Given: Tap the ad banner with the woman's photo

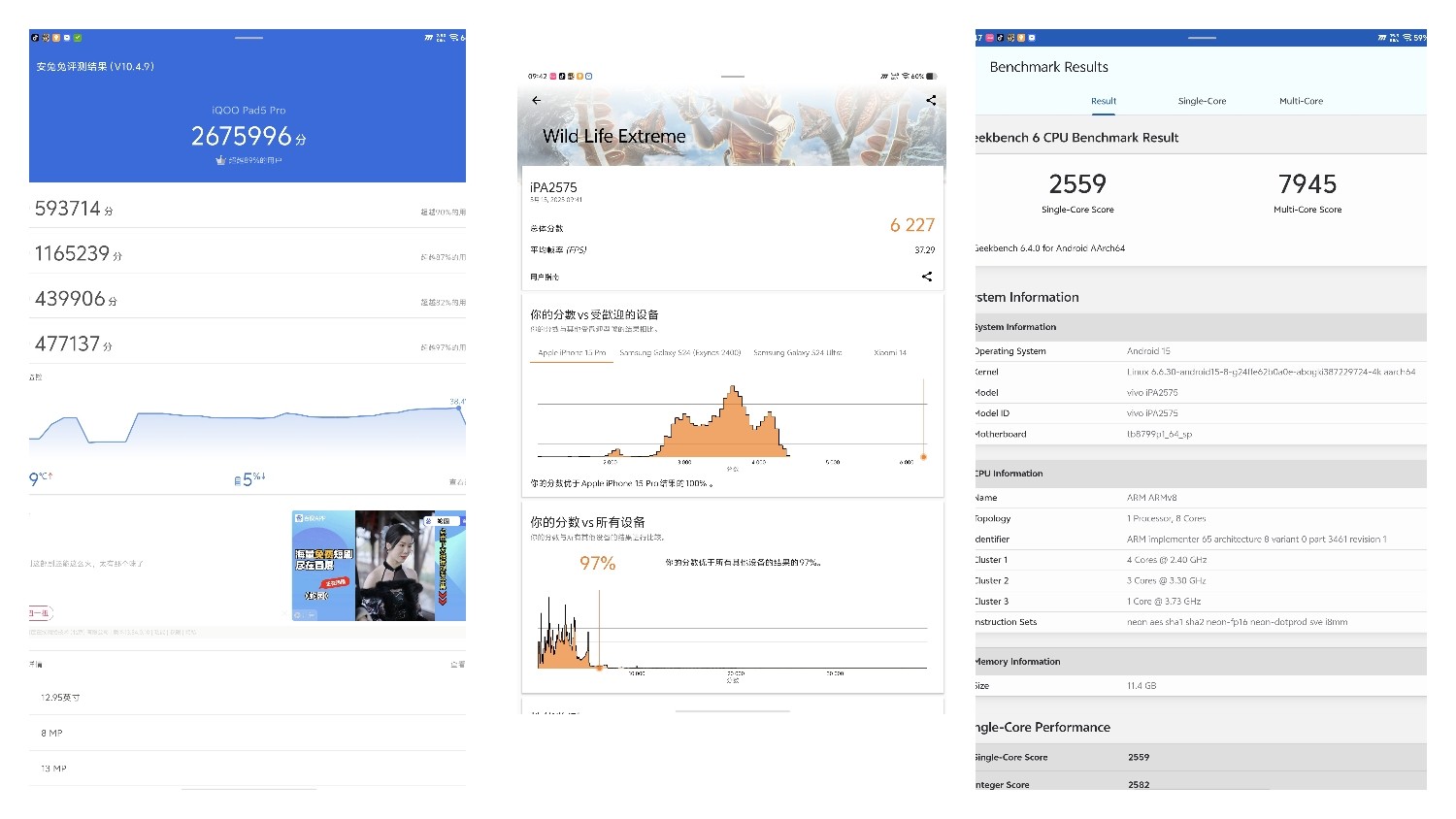Looking at the screenshot, I should pyautogui.click(x=378, y=566).
